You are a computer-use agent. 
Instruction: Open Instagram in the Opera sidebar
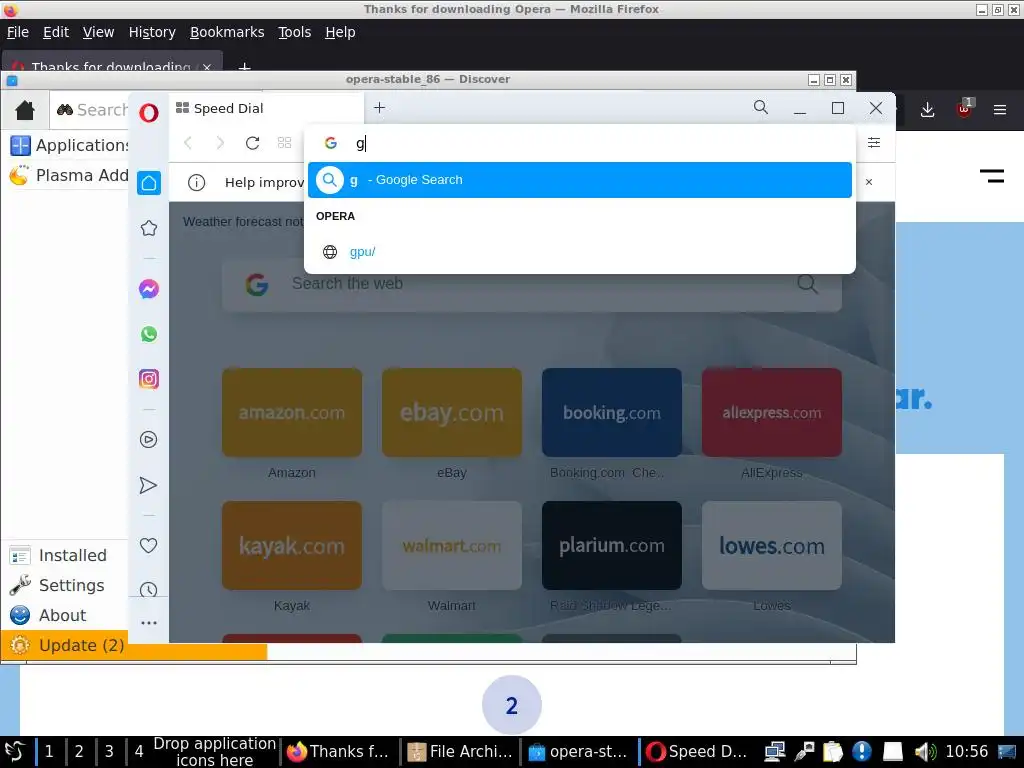click(149, 379)
